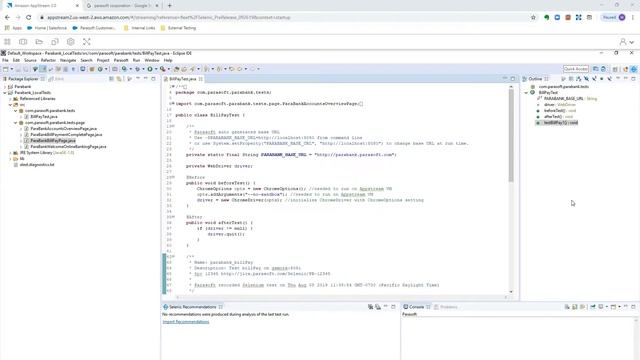Click the browser reload button
Image resolution: width=640 pixels, height=360 pixels.
click(29, 18)
